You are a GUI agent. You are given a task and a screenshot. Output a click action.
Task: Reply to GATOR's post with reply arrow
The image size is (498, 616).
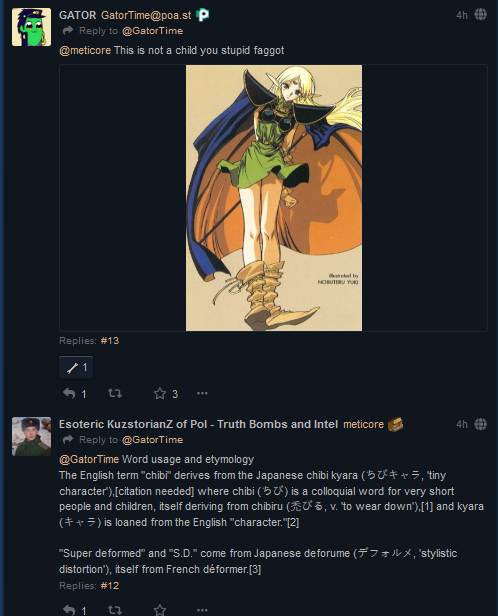(69, 393)
